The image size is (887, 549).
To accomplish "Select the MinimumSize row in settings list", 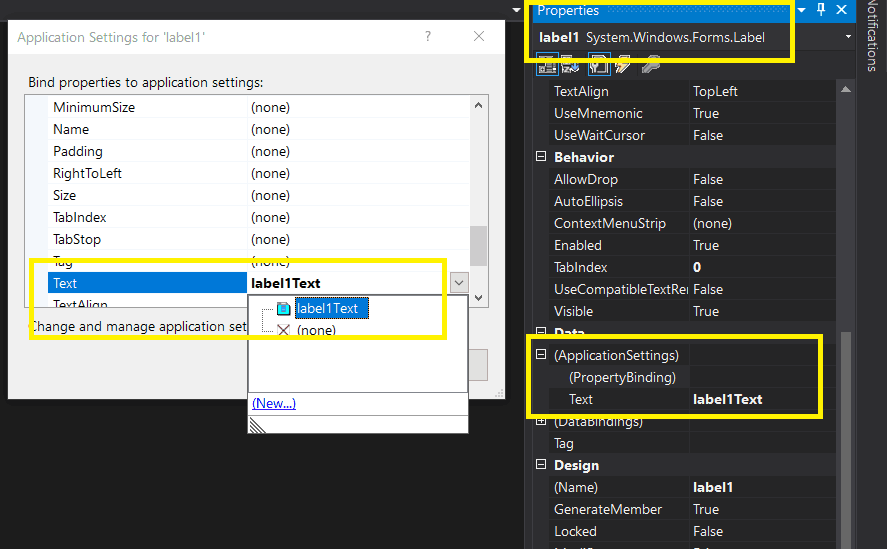I will coord(94,107).
